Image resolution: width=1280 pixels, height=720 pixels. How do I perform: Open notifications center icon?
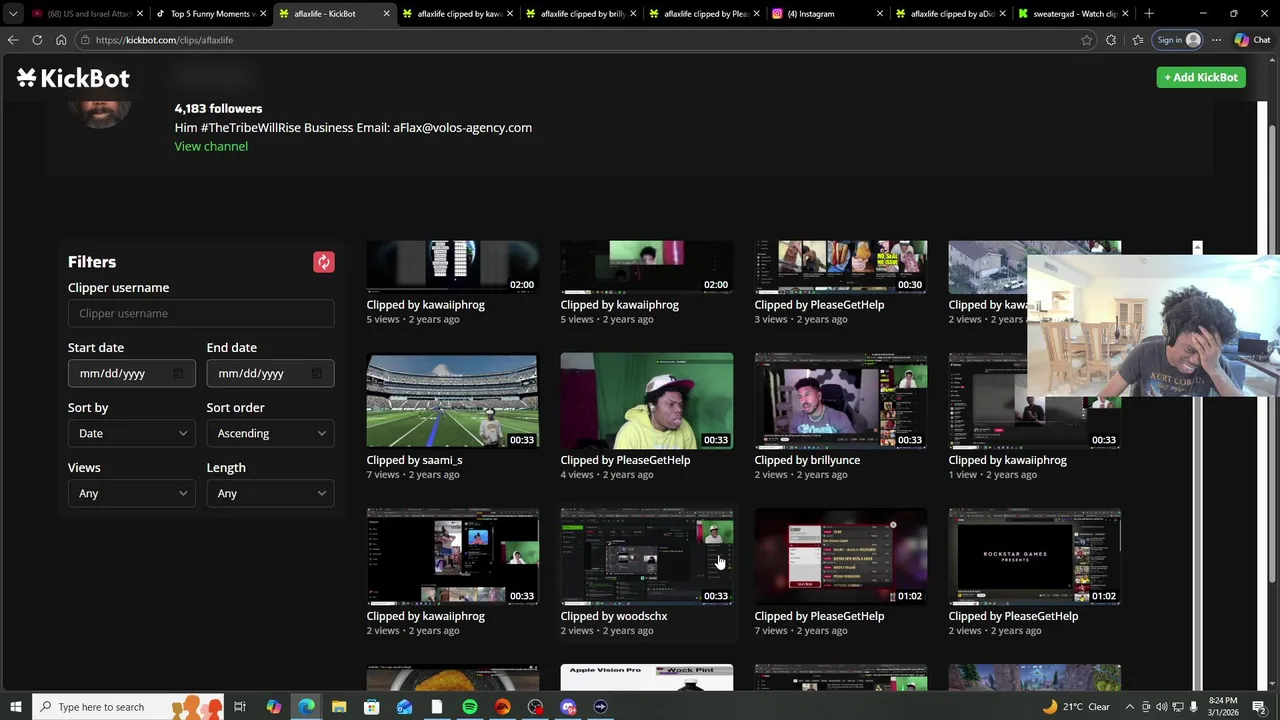pyautogui.click(x=1259, y=707)
